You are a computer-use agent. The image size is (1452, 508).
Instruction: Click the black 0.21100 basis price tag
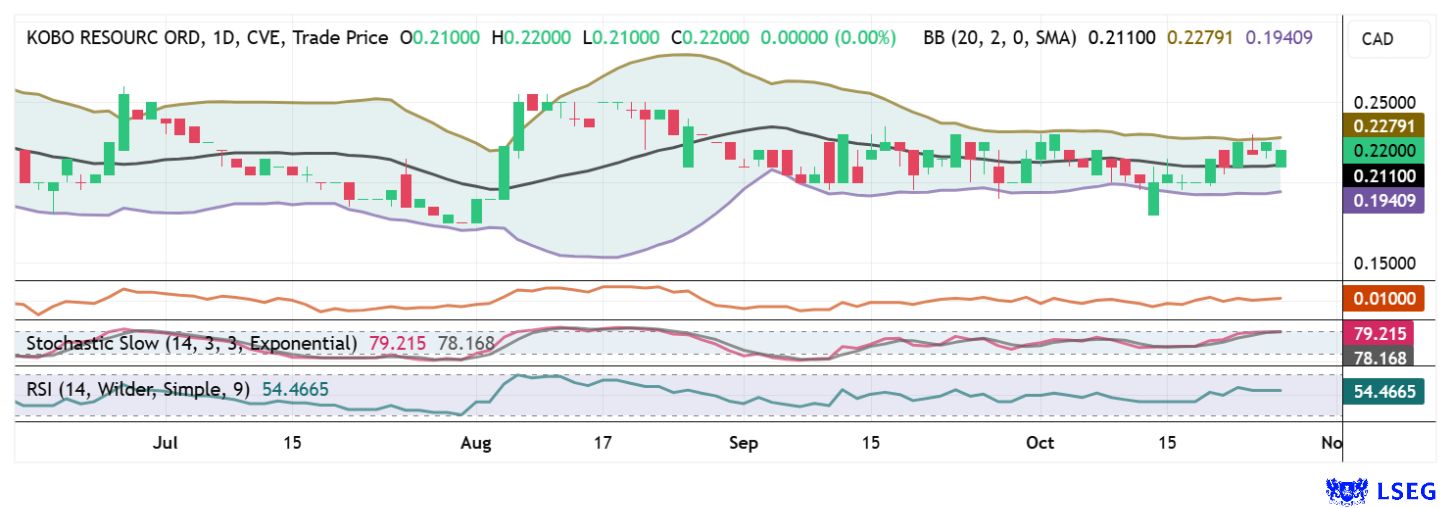click(1385, 175)
